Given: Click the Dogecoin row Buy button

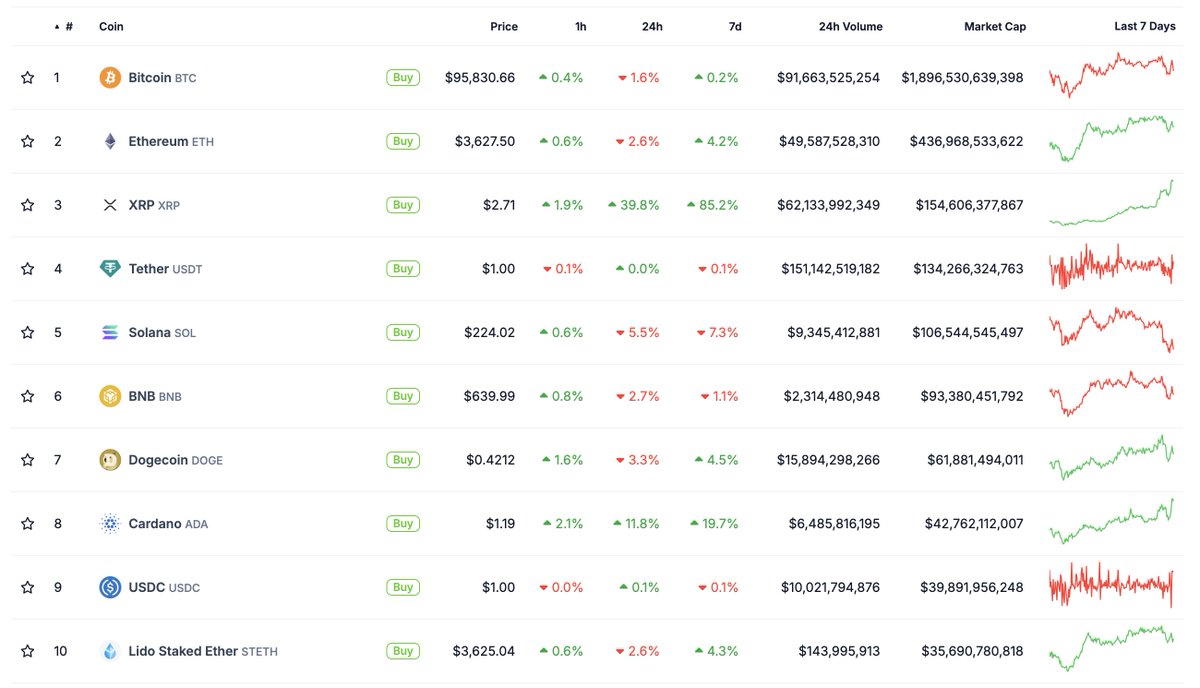Looking at the screenshot, I should tap(403, 460).
